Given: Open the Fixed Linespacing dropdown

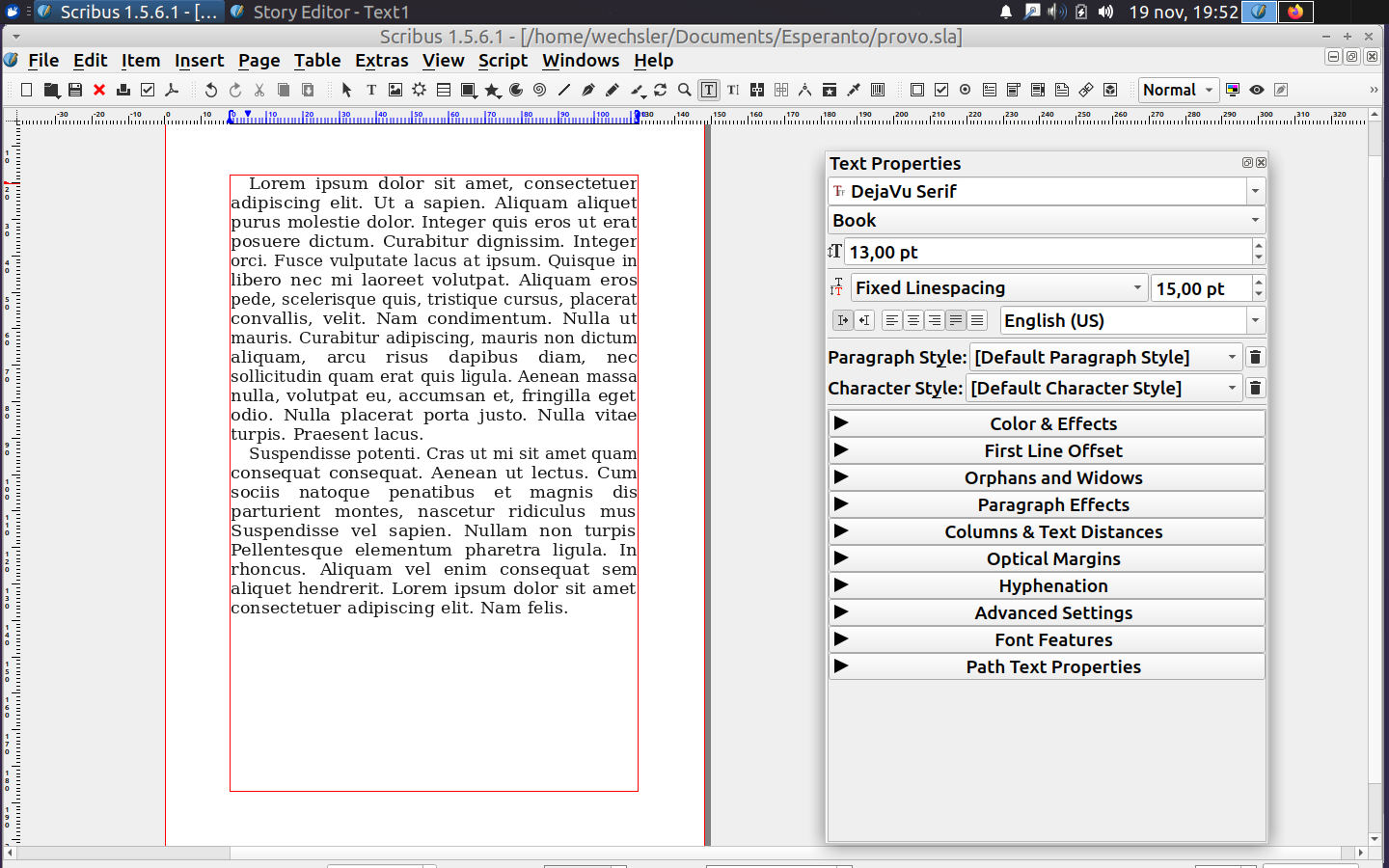Looking at the screenshot, I should coord(998,287).
